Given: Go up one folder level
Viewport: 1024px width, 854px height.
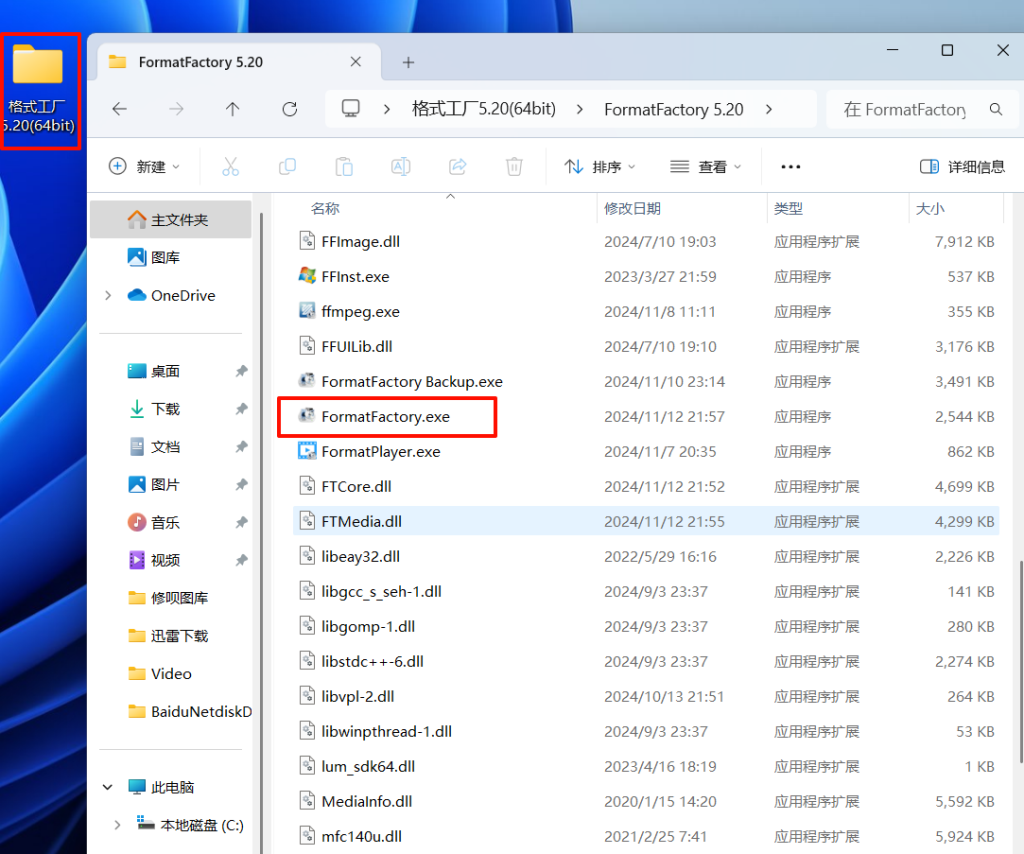Looking at the screenshot, I should point(232,109).
